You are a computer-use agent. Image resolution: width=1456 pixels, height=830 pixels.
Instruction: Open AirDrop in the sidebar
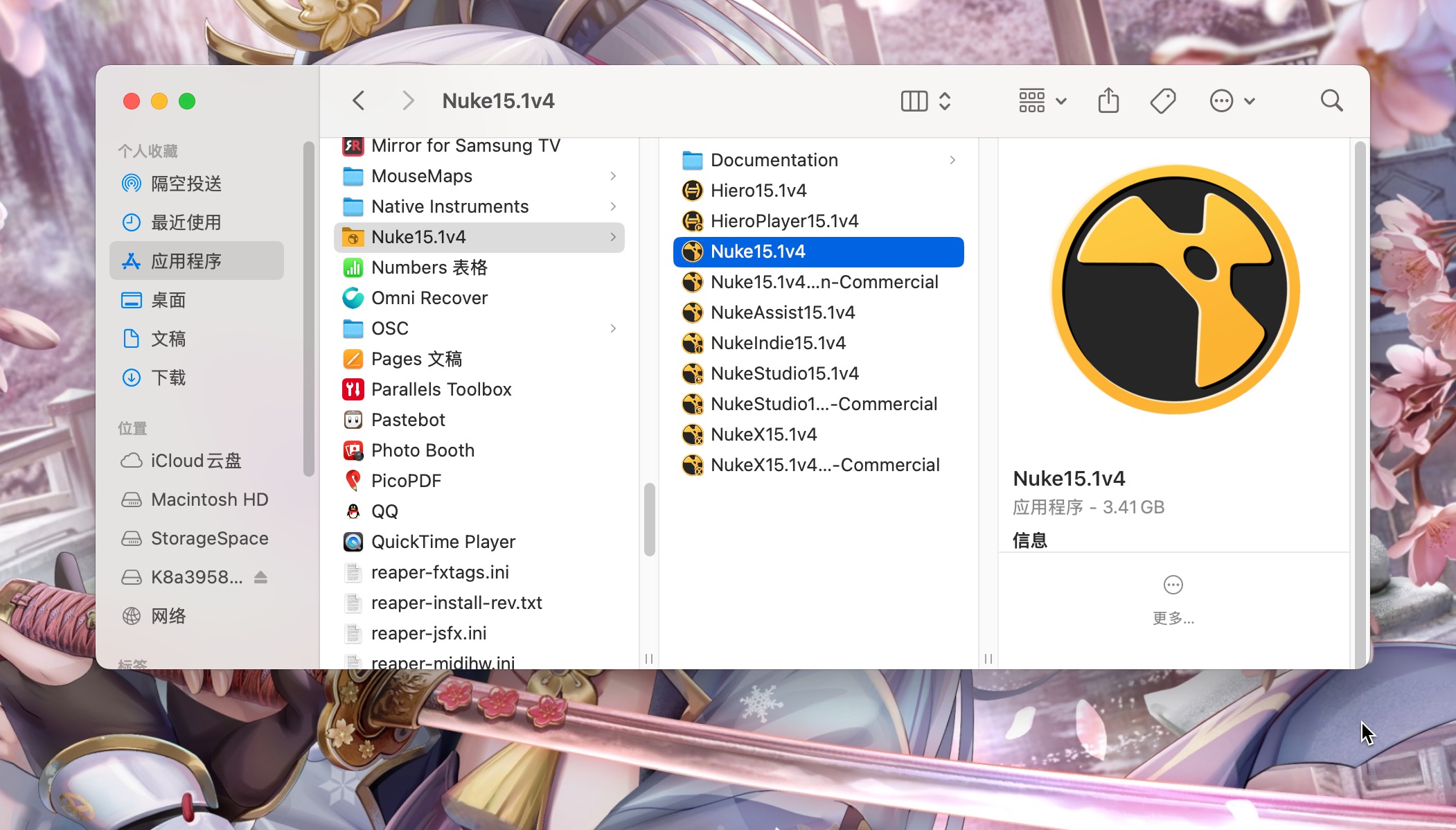click(x=186, y=184)
